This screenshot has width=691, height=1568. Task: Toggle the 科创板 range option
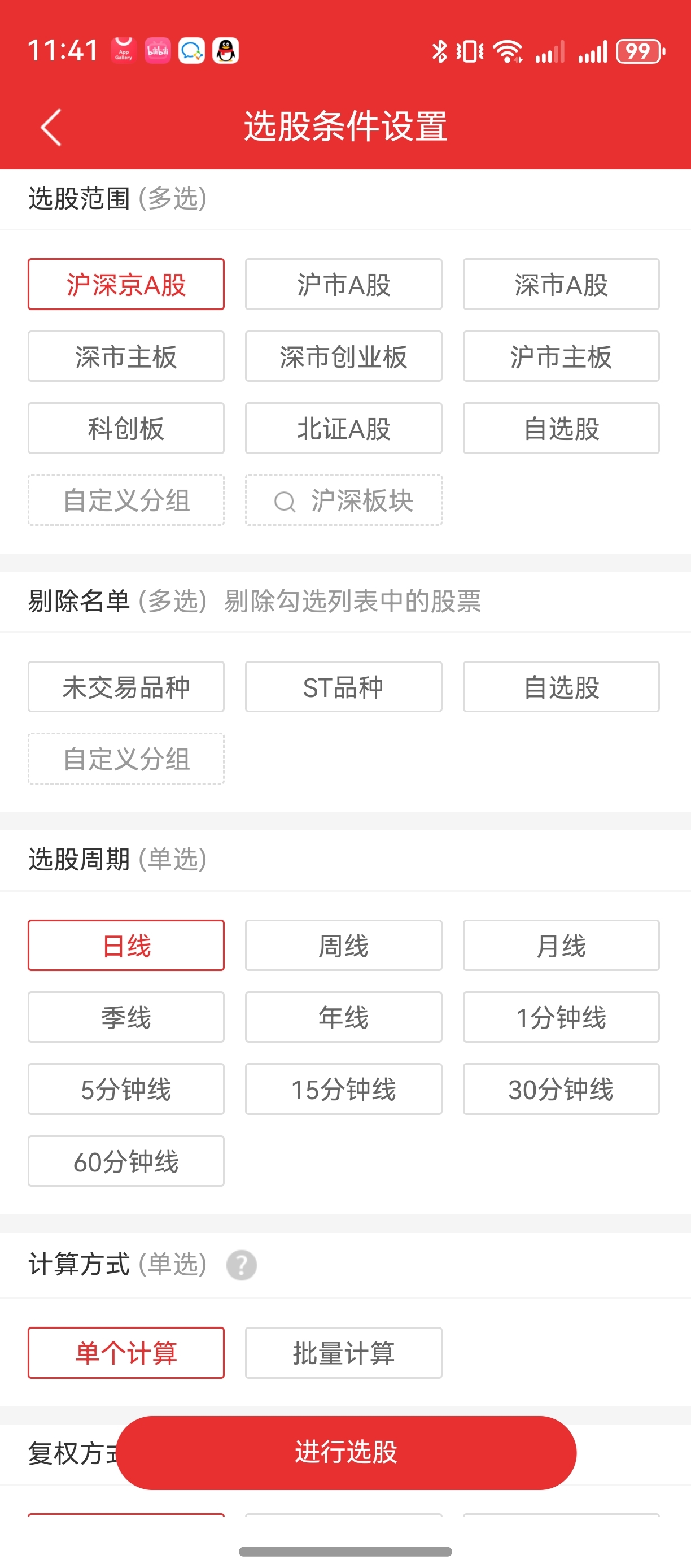(126, 428)
